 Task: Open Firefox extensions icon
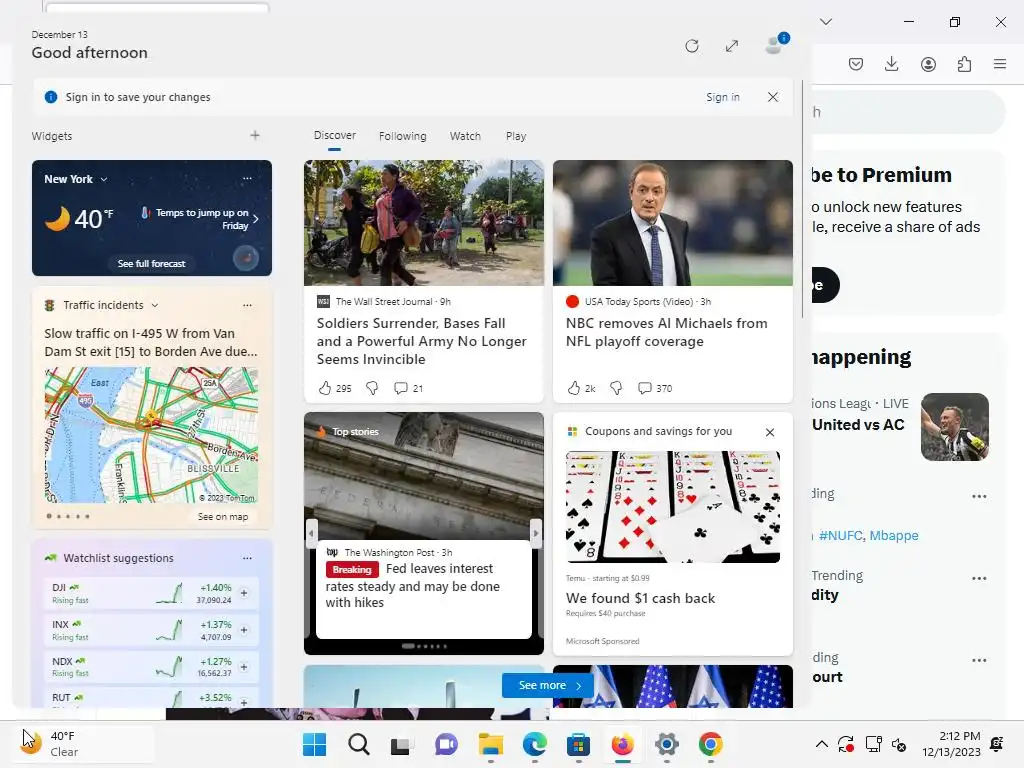point(964,64)
